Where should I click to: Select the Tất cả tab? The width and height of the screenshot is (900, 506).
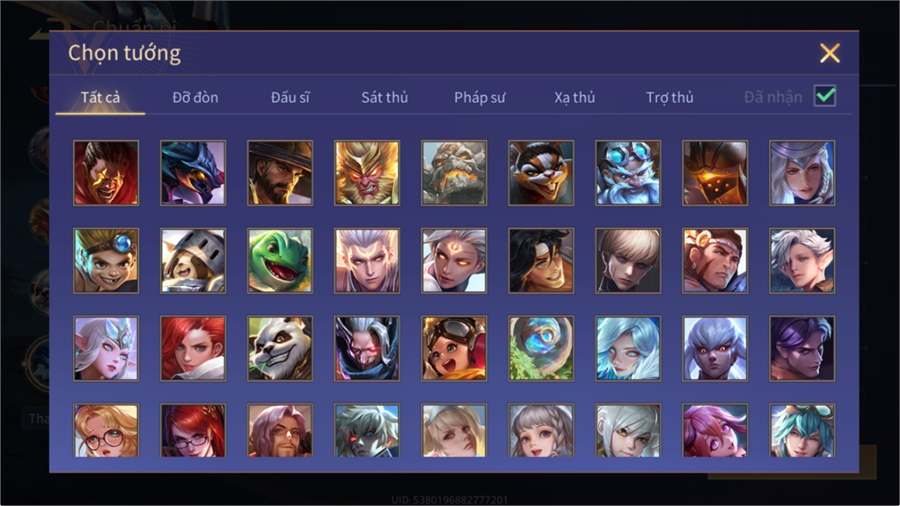coord(100,98)
